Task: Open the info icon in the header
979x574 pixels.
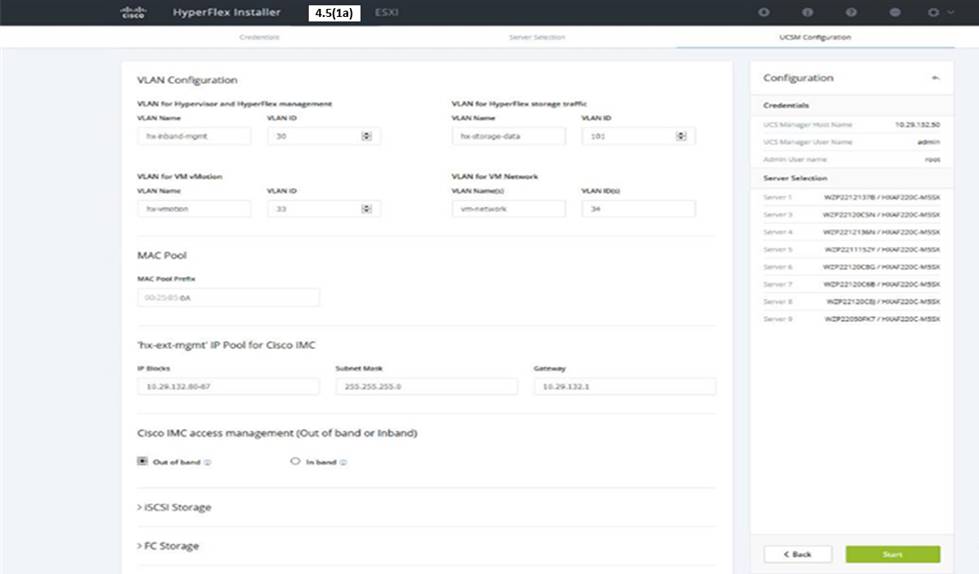Action: (x=807, y=12)
